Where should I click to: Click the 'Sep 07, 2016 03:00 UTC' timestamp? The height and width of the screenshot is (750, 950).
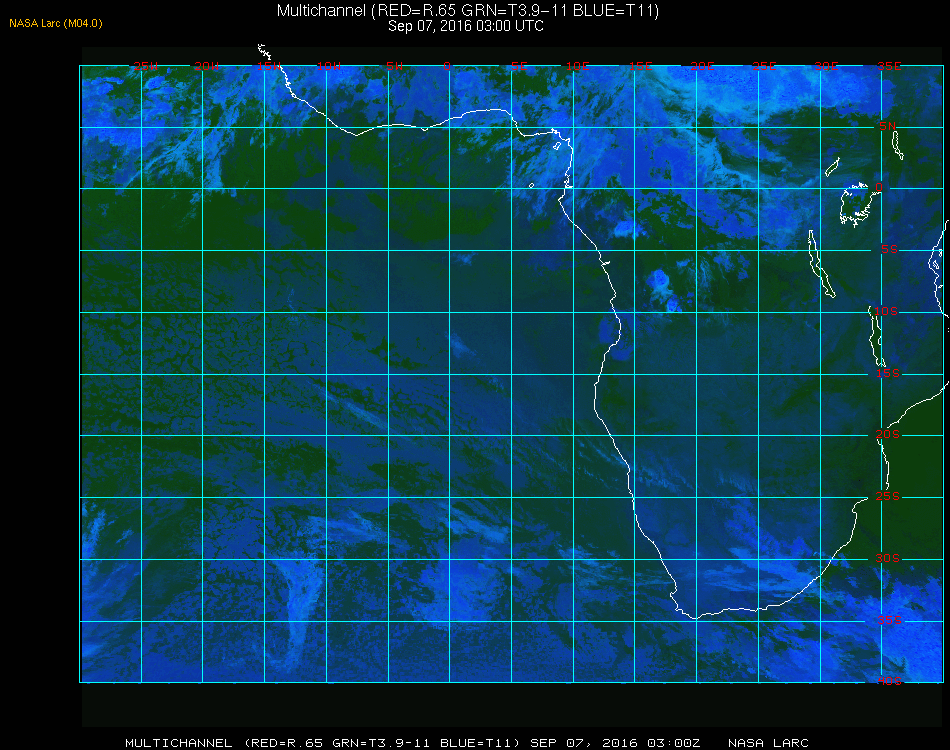coord(466,26)
